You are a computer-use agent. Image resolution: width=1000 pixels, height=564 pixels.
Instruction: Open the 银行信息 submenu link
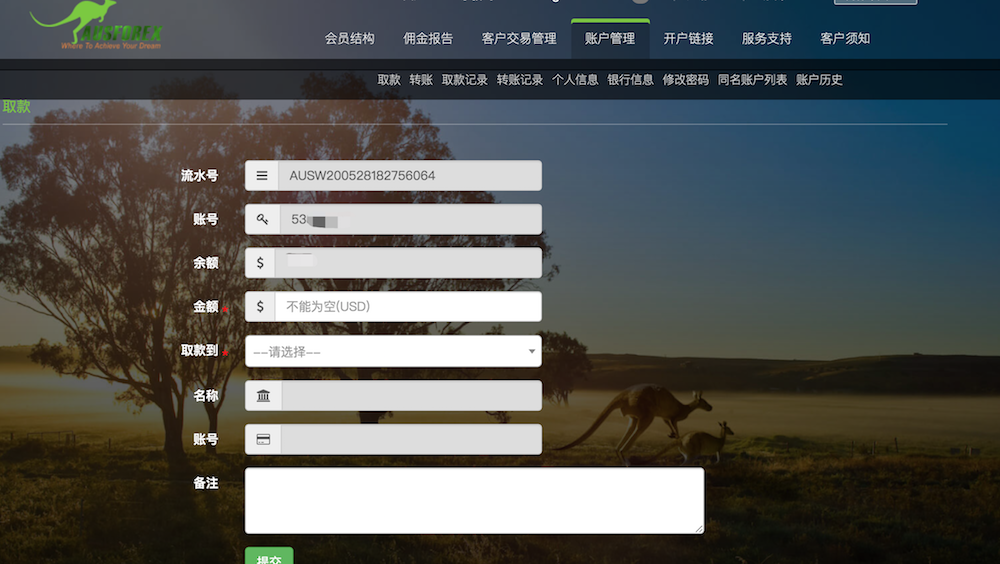pyautogui.click(x=630, y=80)
